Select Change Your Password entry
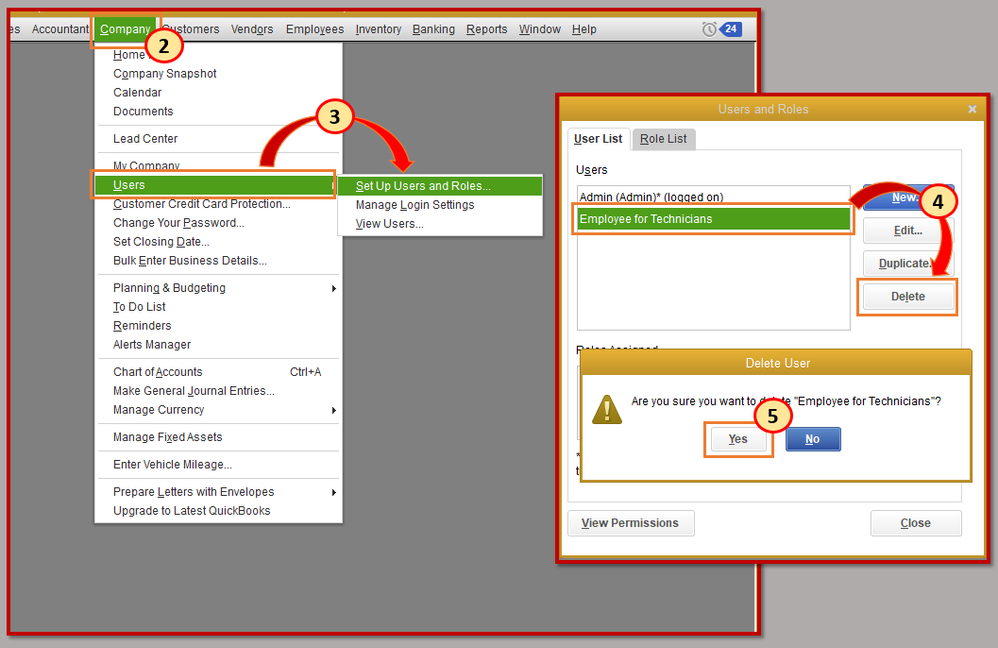998x648 pixels. (179, 223)
